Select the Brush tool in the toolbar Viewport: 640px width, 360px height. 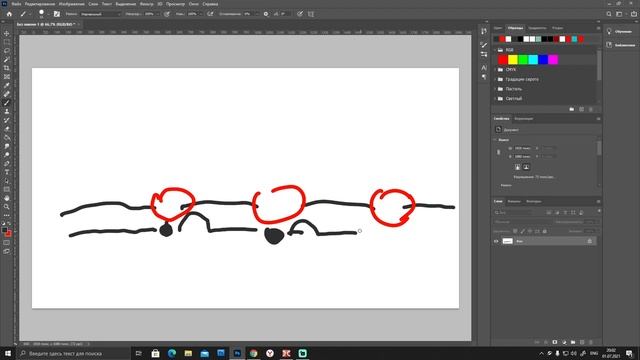point(7,103)
